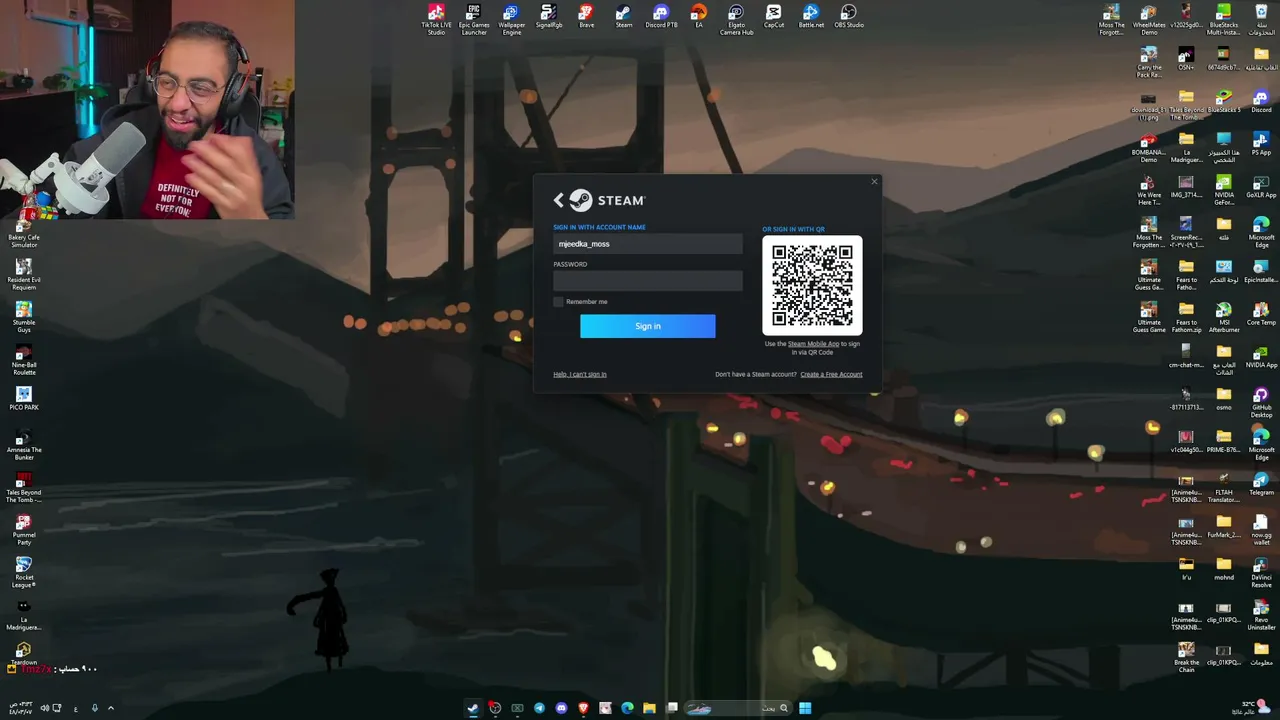Launch CapCut from the desktop
Image resolution: width=1280 pixels, height=720 pixels.
[774, 17]
